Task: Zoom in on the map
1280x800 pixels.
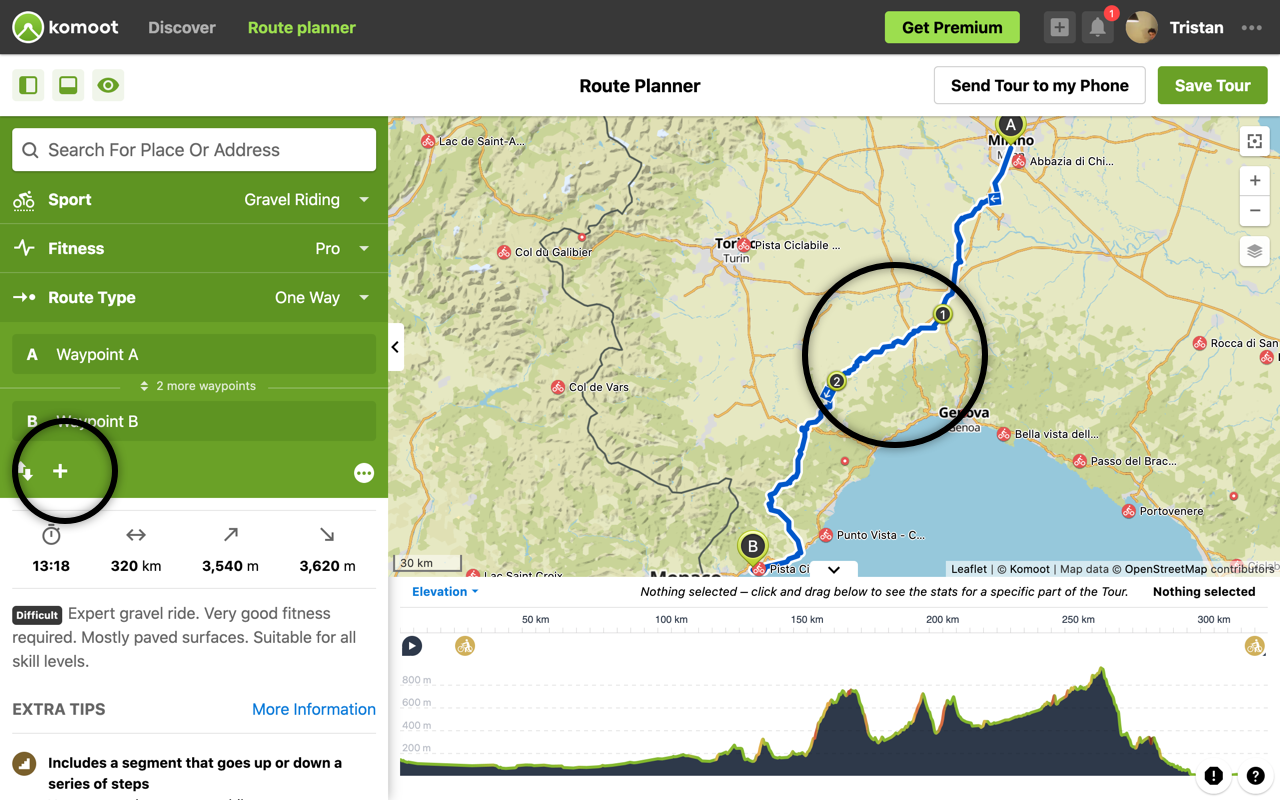Action: tap(1254, 181)
